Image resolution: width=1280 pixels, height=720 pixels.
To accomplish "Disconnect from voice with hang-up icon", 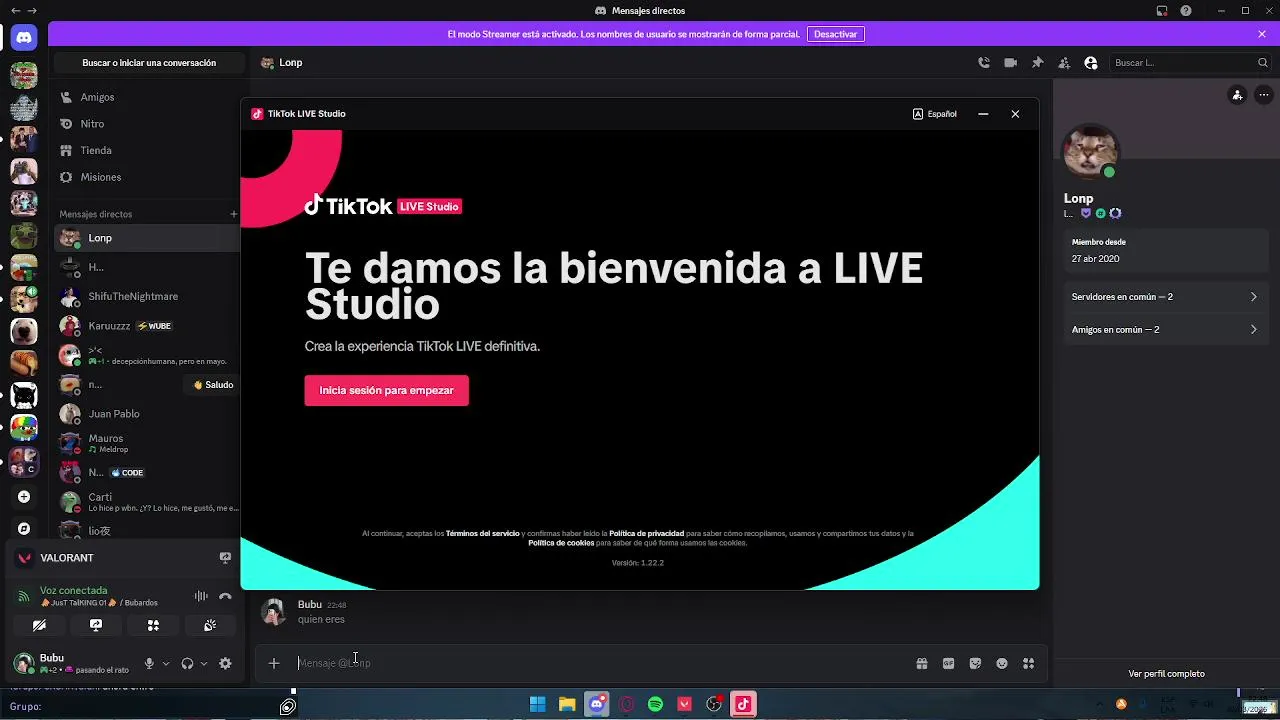I will (x=225, y=596).
